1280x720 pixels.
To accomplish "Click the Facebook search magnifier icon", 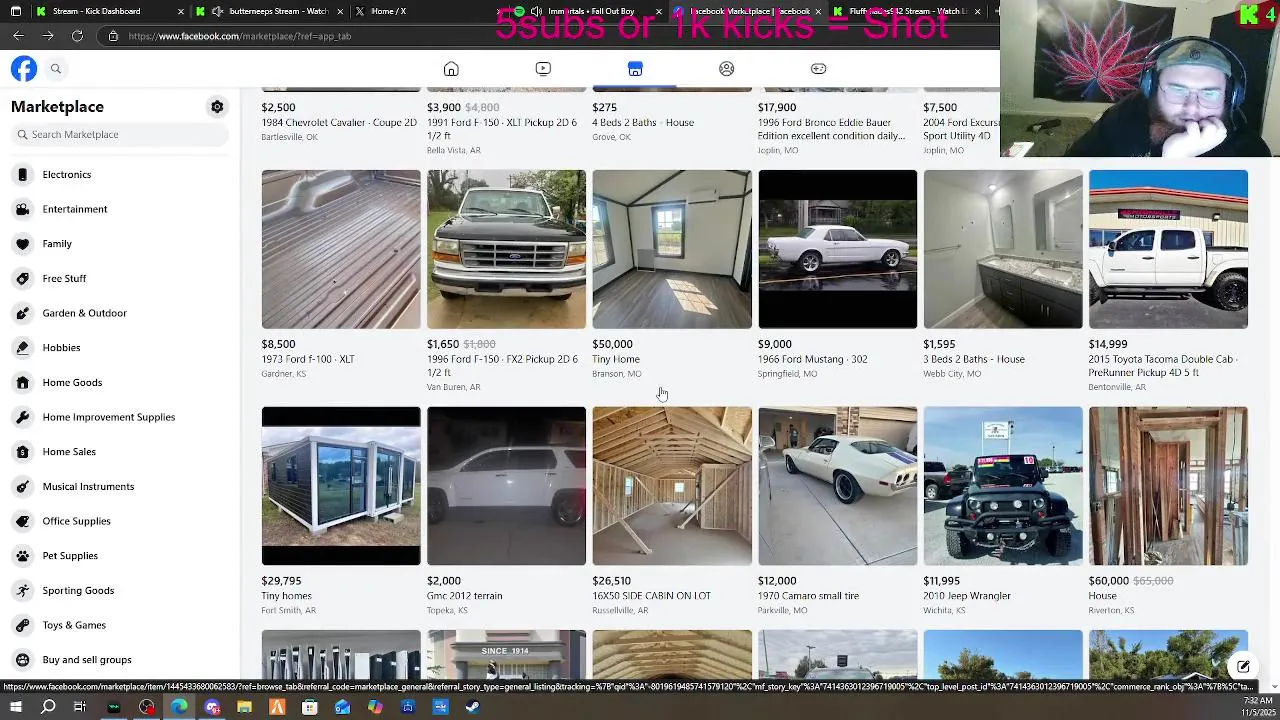I will 56,68.
